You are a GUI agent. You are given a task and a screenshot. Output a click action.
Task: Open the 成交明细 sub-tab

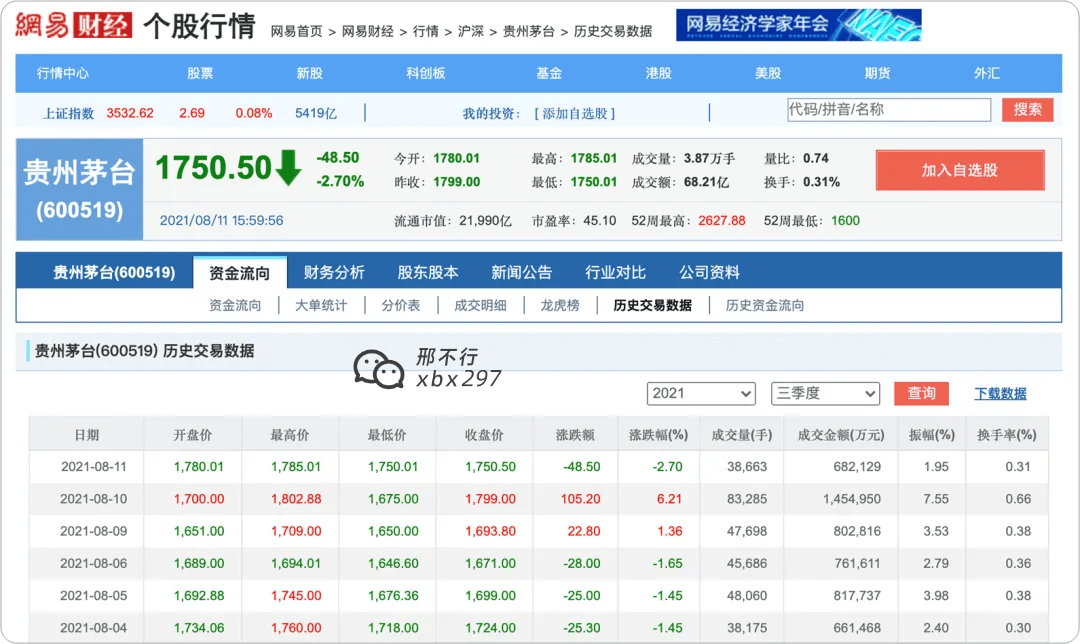click(480, 306)
